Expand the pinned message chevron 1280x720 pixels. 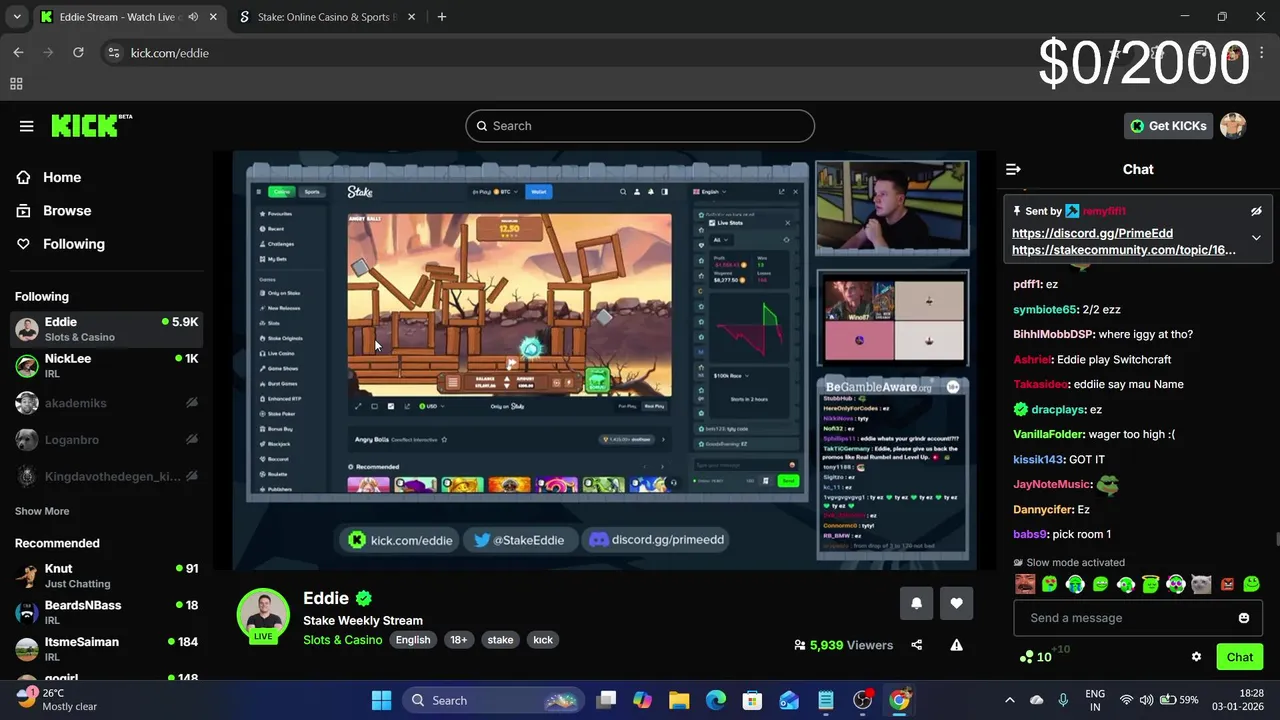(1256, 238)
